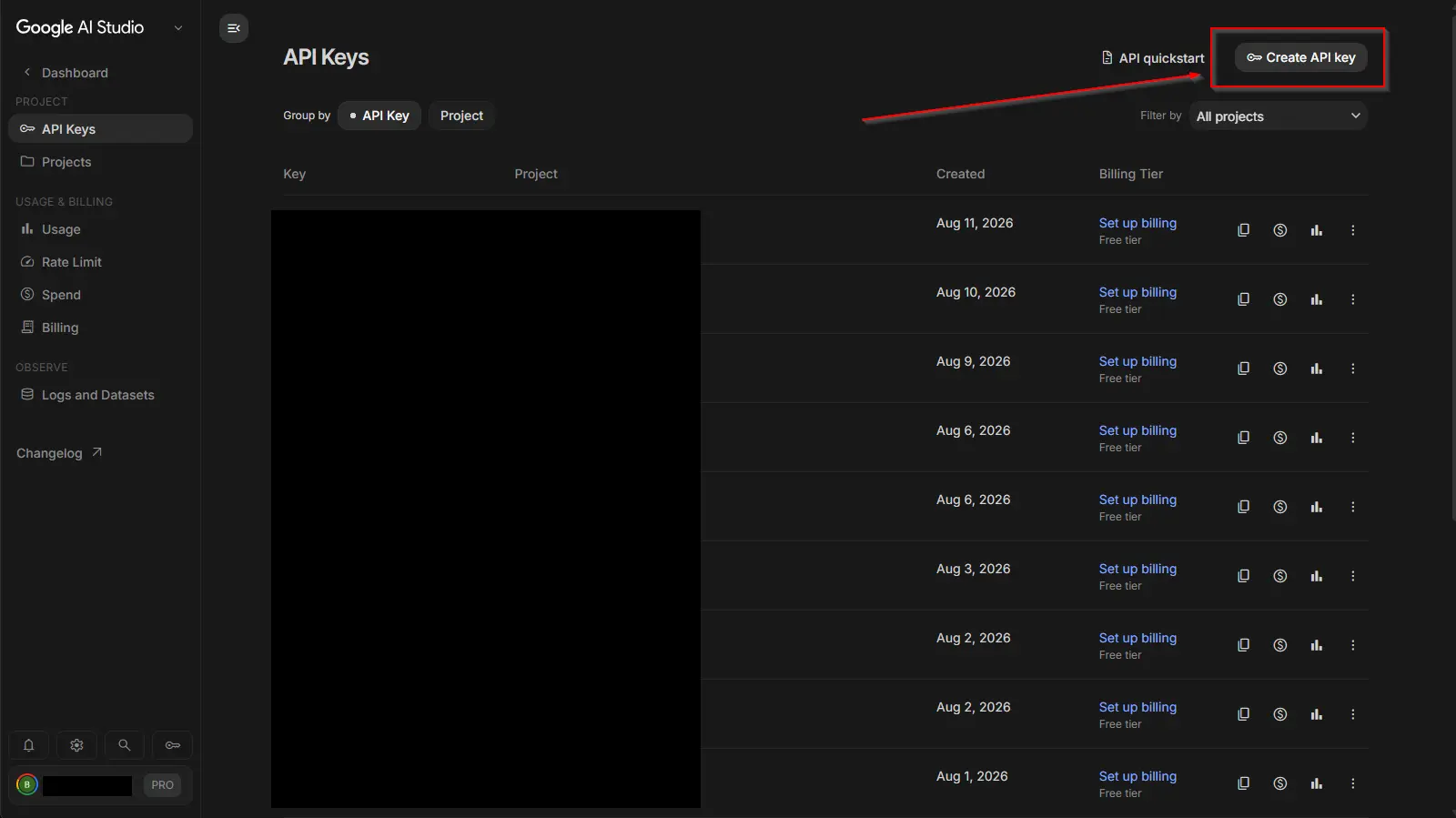
Task: Open spend icon in the Aug 1, 2026 row
Action: pyautogui.click(x=1279, y=783)
